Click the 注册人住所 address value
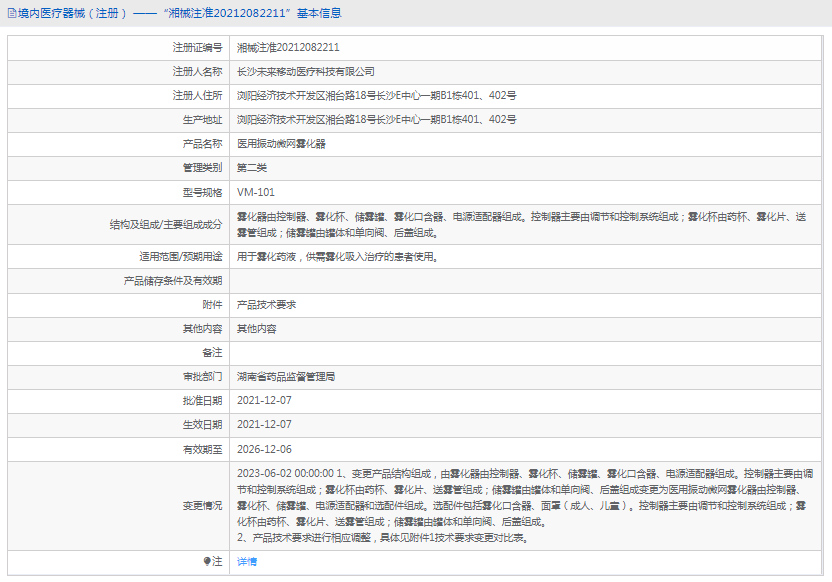Viewport: 832px width, 582px height. (x=377, y=95)
